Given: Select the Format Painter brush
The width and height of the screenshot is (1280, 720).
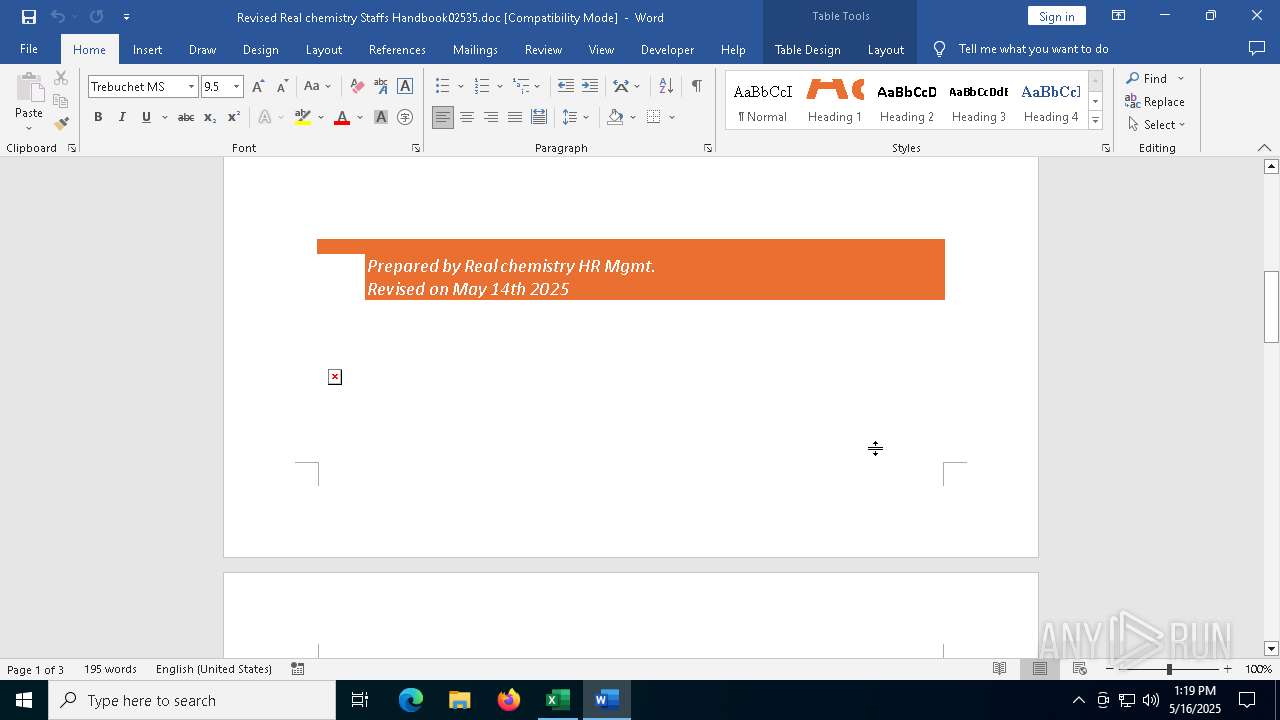Looking at the screenshot, I should (61, 124).
